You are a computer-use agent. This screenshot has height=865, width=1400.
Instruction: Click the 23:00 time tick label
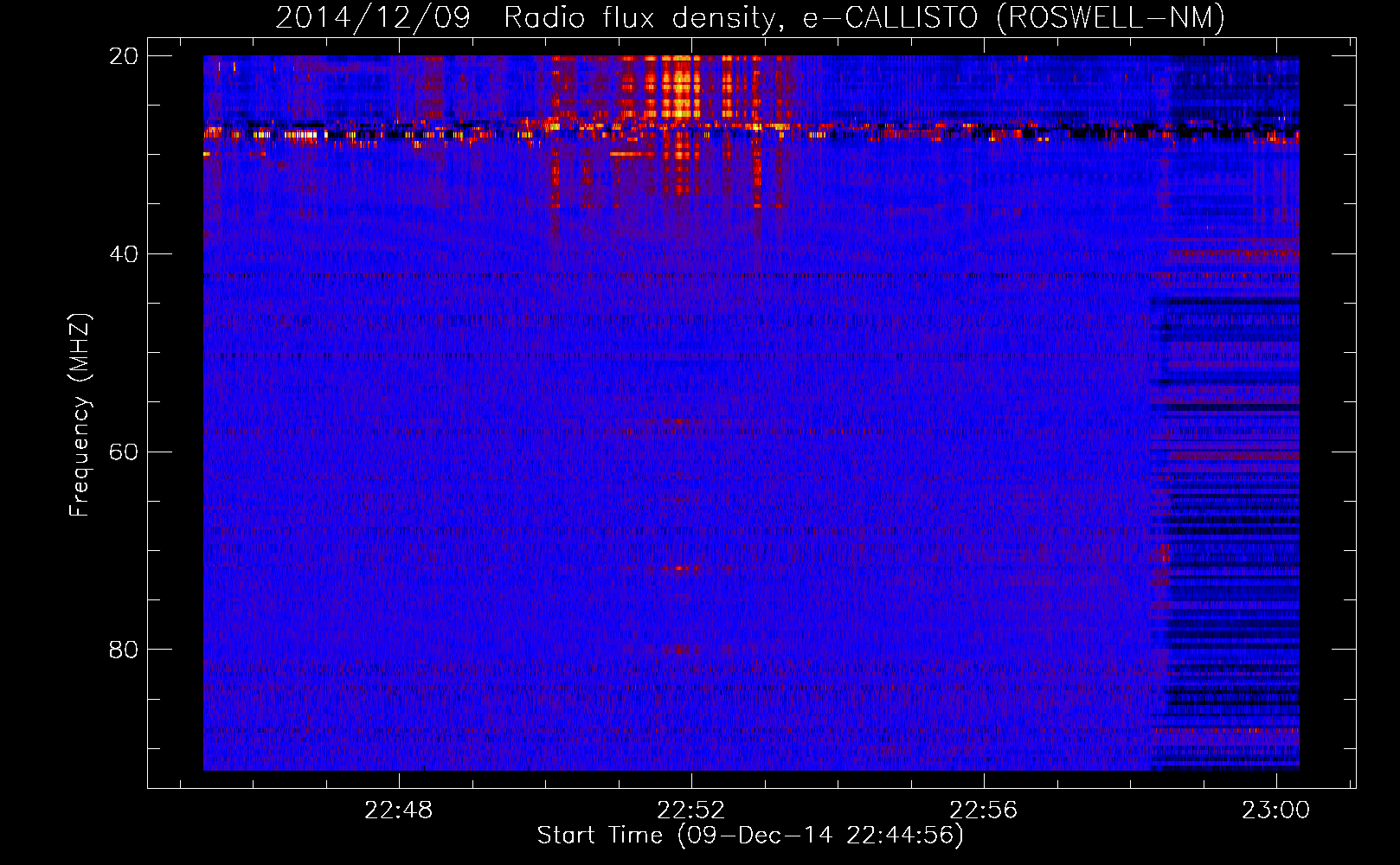1276,811
